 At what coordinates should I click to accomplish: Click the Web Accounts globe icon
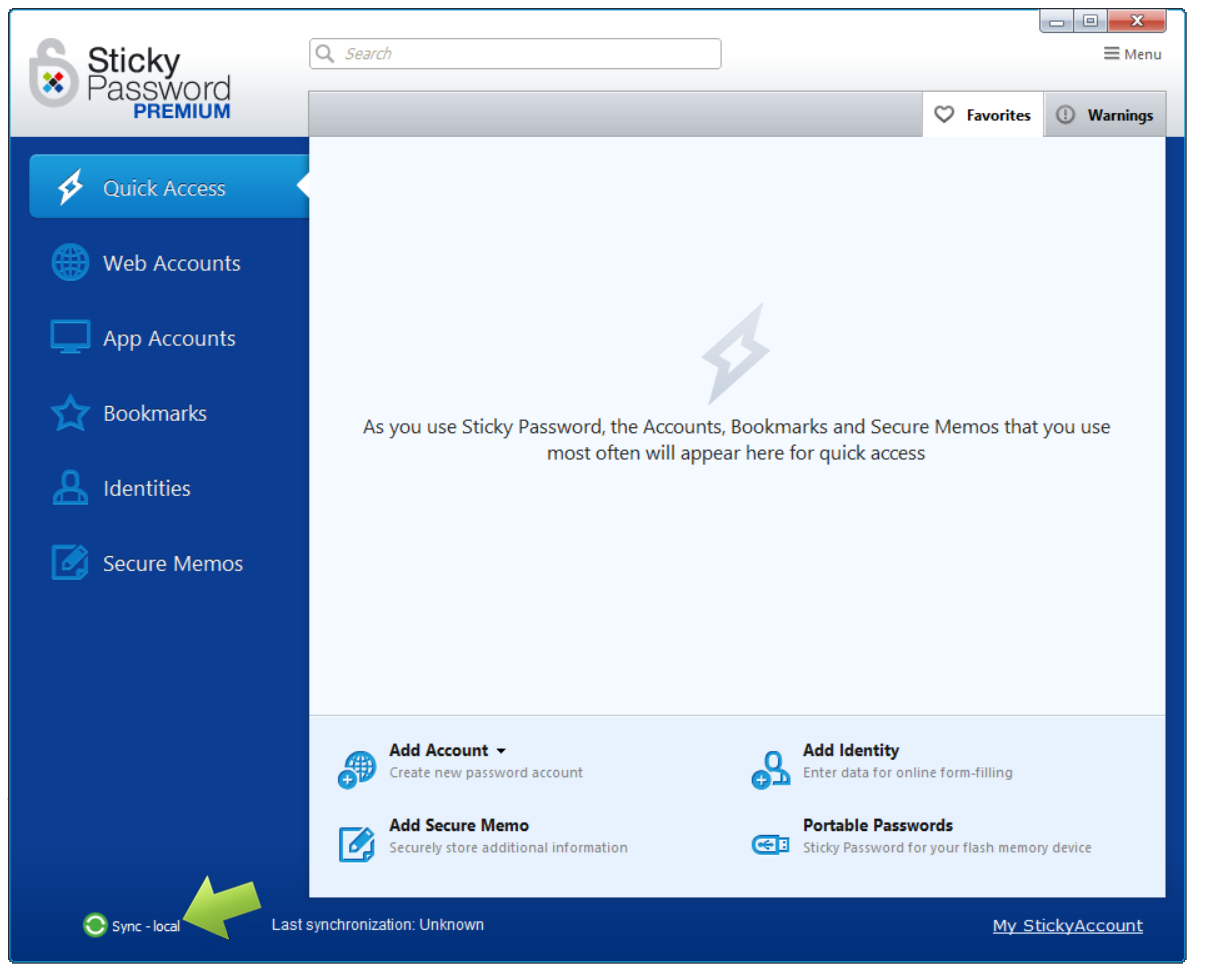click(x=70, y=263)
